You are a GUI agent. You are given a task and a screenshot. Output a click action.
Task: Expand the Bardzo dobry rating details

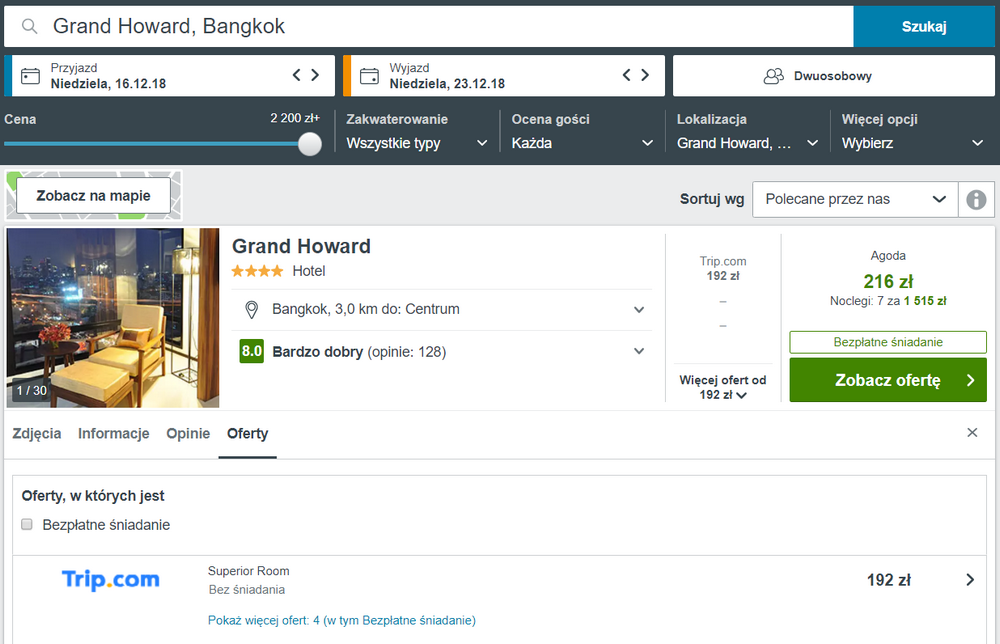[x=639, y=351]
